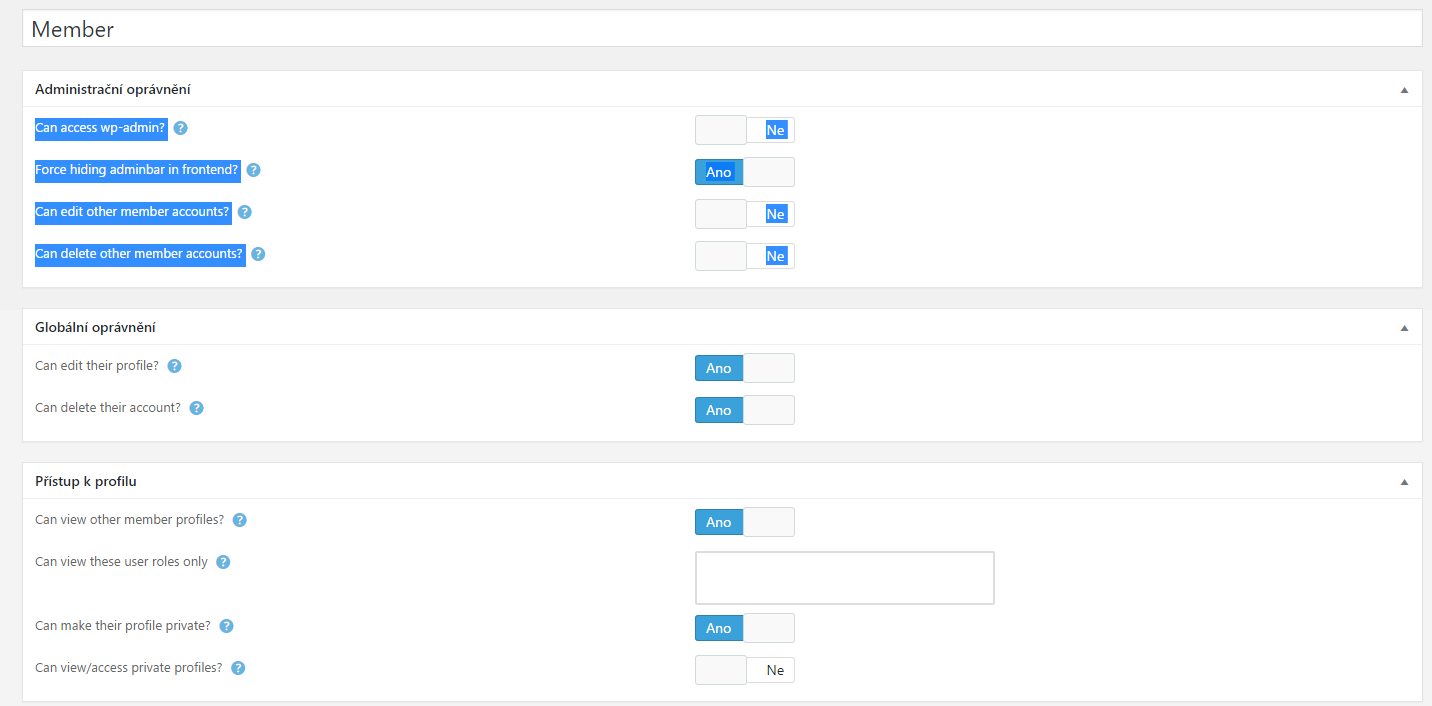Disable "Force hiding adminbar in frontend" switch
Viewport: 1432px width, 706px height.
pyautogui.click(x=745, y=172)
